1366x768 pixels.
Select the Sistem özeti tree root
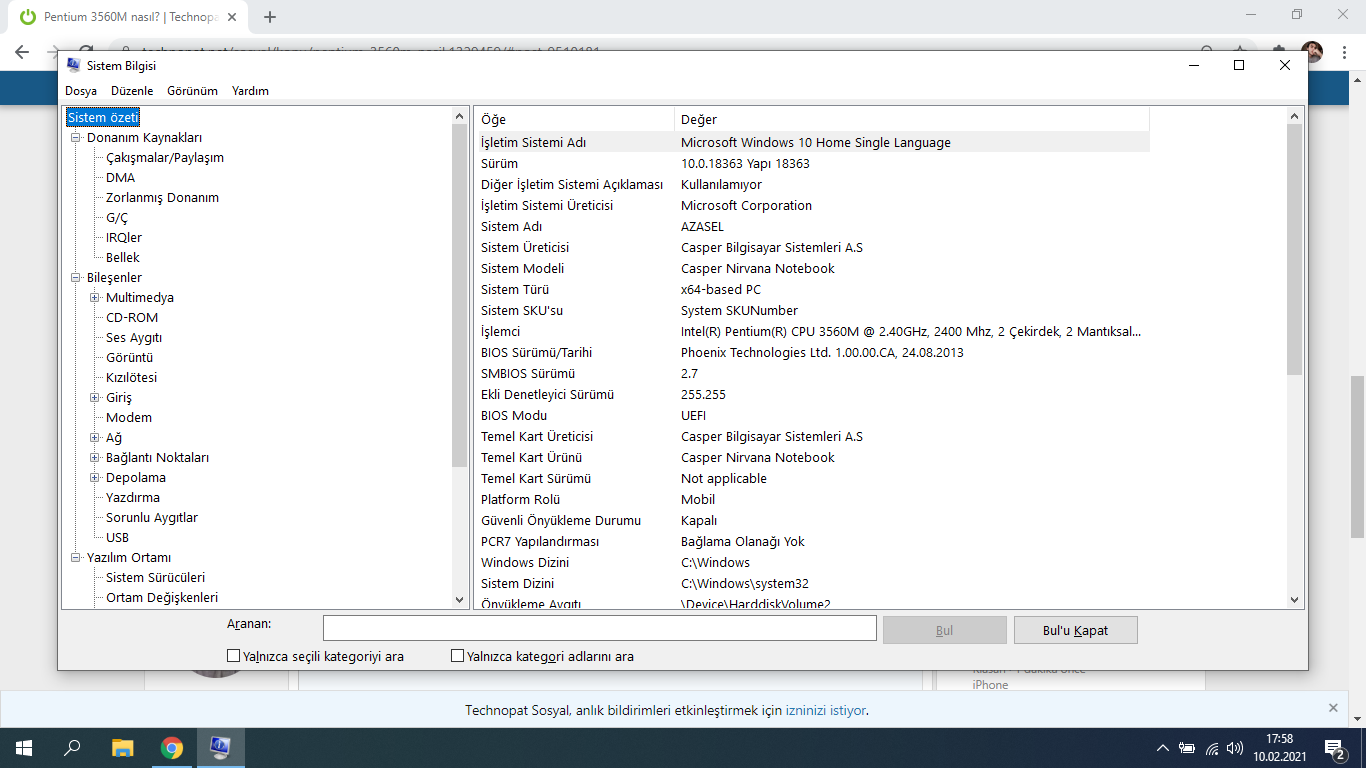103,117
